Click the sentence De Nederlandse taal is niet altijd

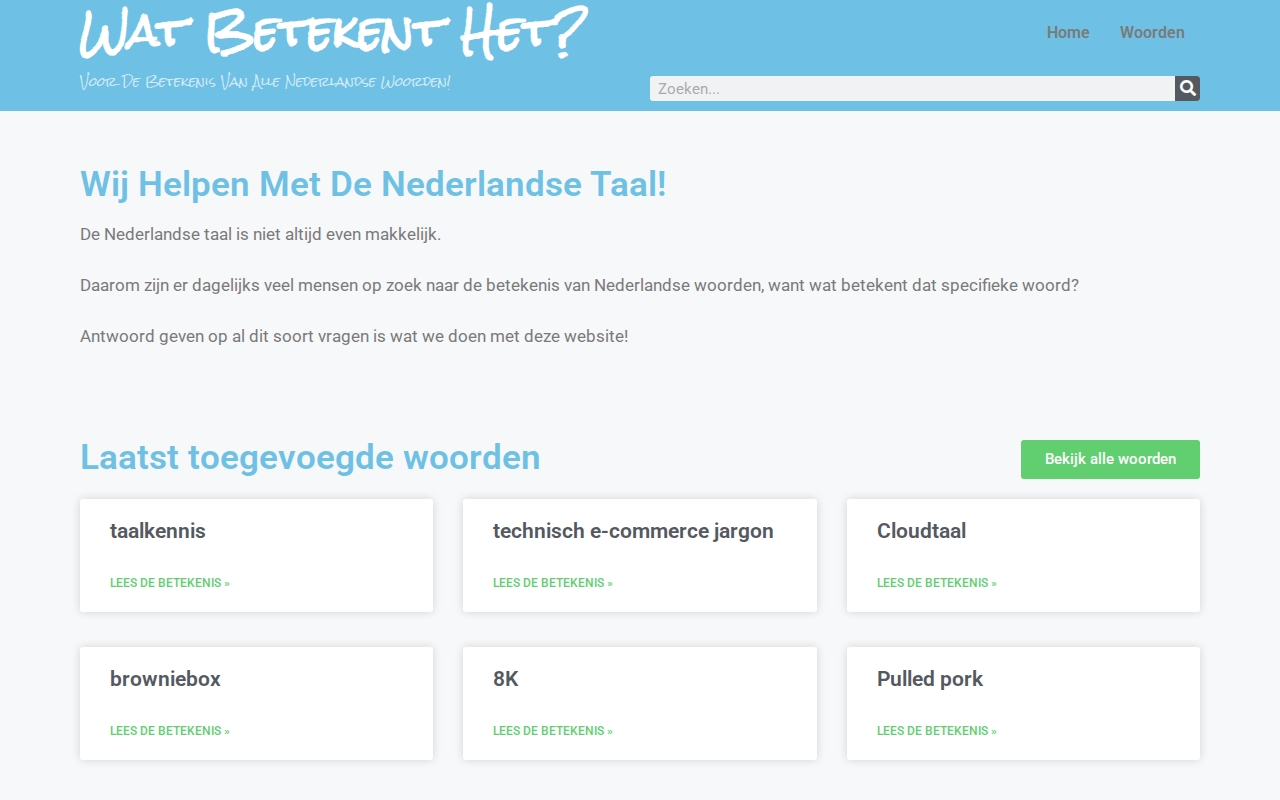click(x=260, y=235)
